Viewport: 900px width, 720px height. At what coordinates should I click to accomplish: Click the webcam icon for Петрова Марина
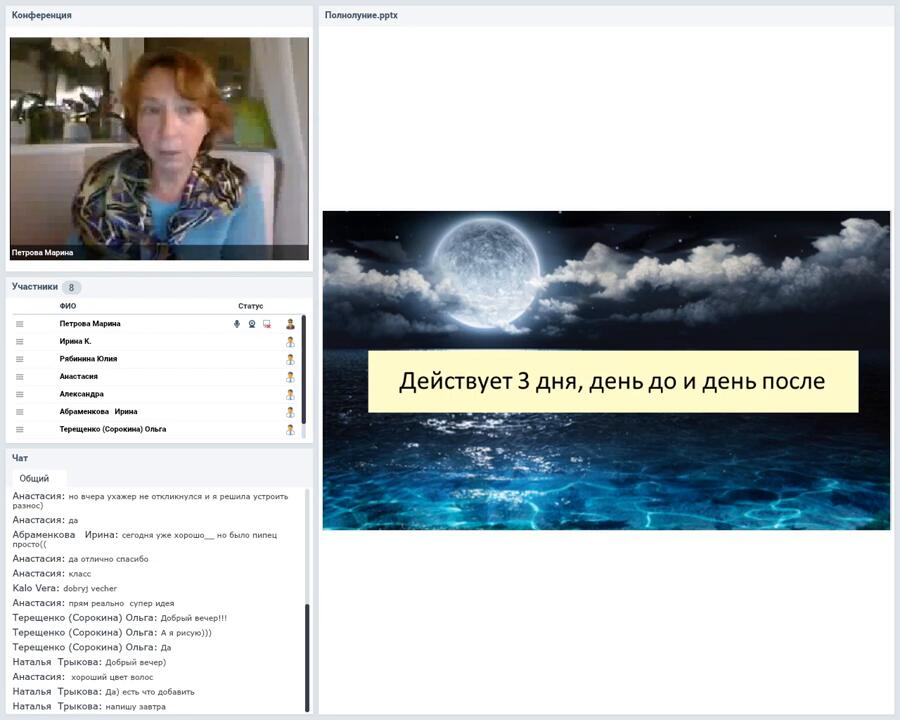(252, 324)
